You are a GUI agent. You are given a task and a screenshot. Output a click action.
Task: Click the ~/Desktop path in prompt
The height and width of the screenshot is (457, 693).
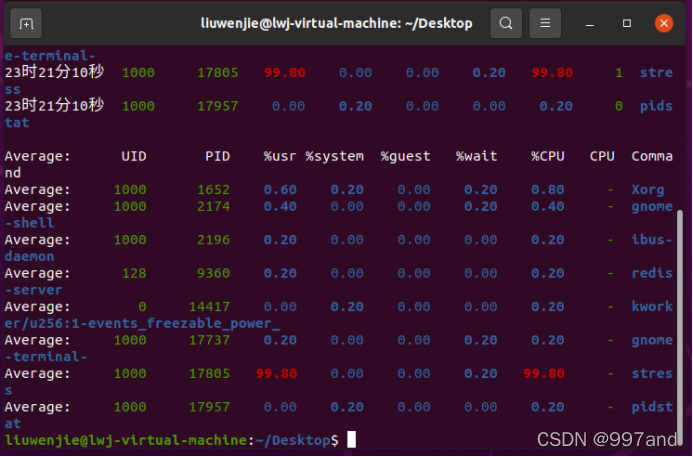point(293,441)
